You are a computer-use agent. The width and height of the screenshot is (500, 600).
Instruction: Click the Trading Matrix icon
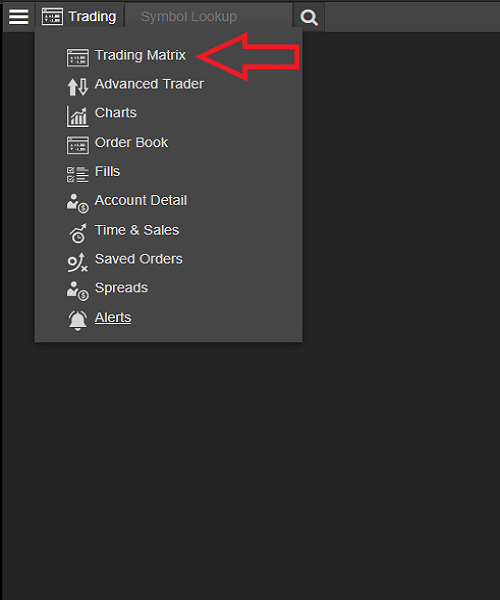point(78,57)
